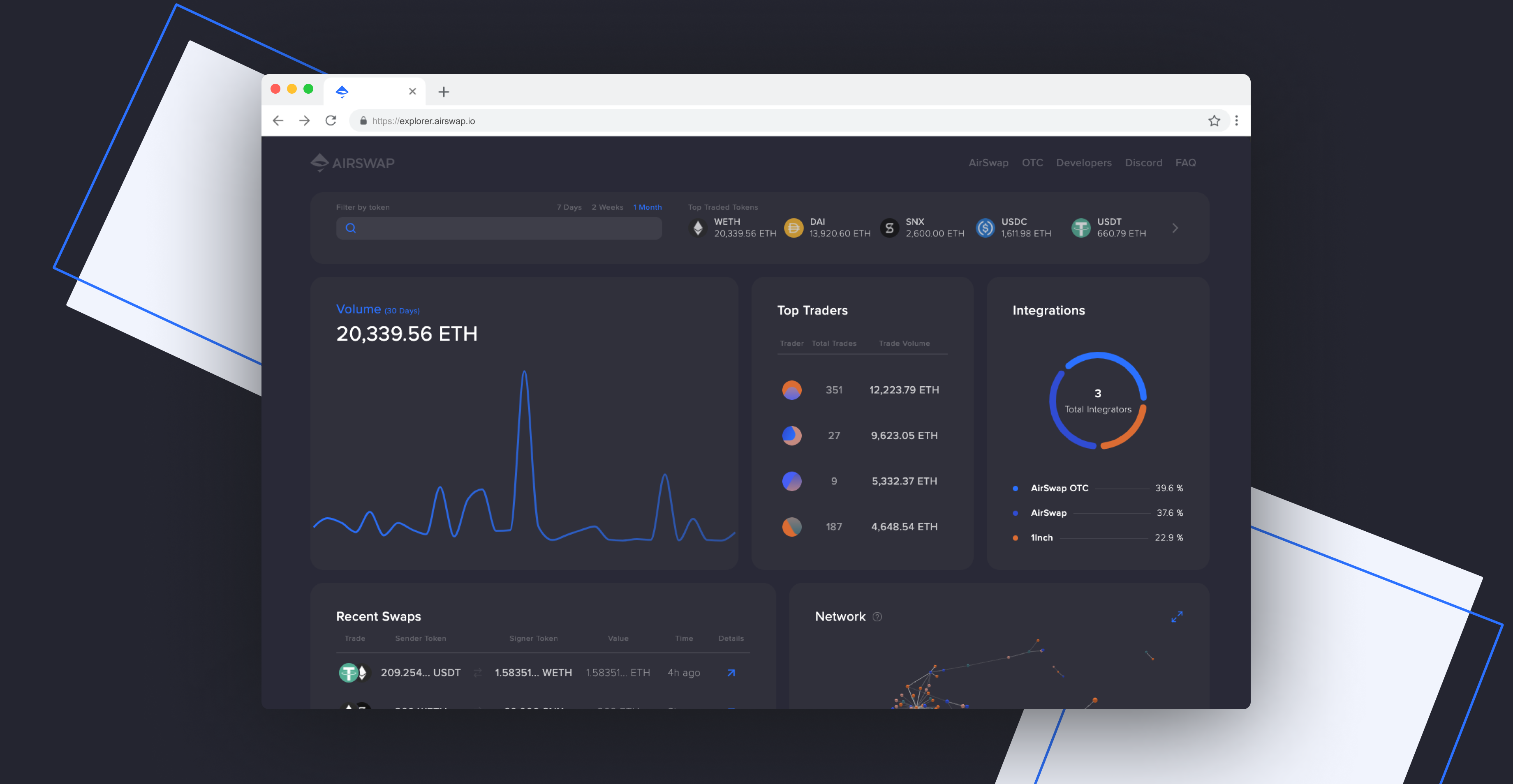The width and height of the screenshot is (1513, 784).
Task: Click the 1Inch orange legend dot
Action: [x=1016, y=537]
